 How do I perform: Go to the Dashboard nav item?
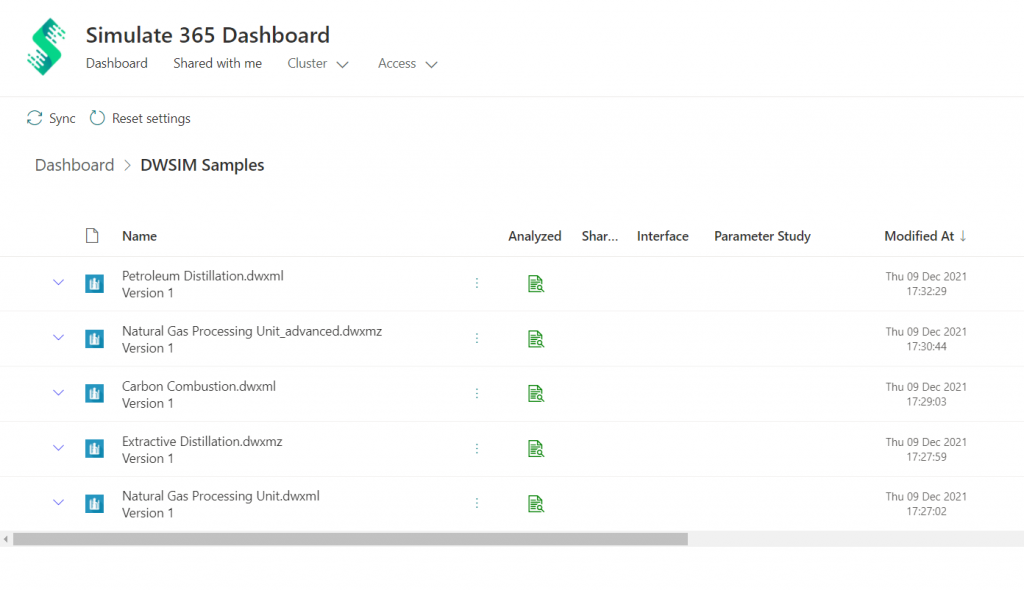pyautogui.click(x=116, y=64)
